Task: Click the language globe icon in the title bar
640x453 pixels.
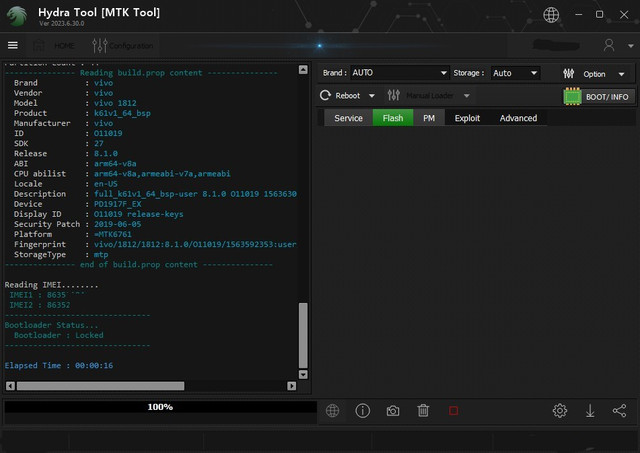Action: click(551, 15)
